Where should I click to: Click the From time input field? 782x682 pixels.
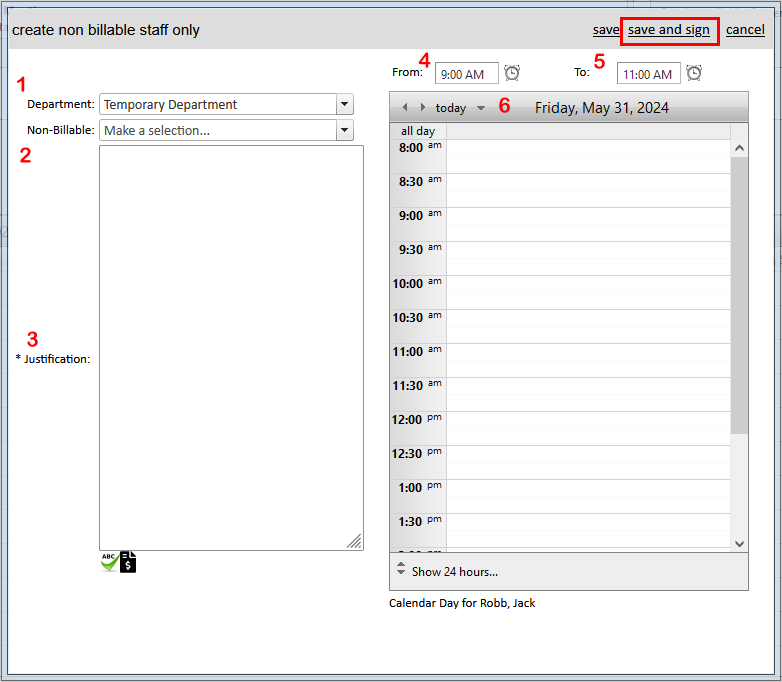pos(466,74)
